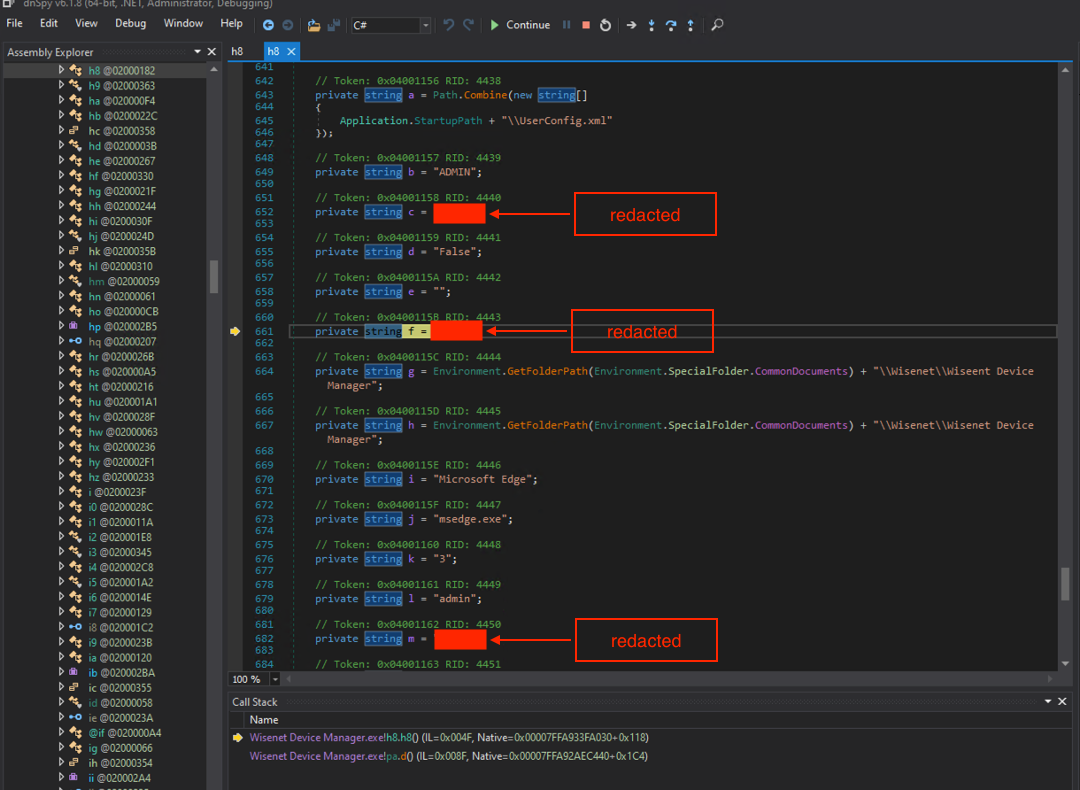
Task: Click the navigate backward arrow icon
Action: [x=268, y=25]
